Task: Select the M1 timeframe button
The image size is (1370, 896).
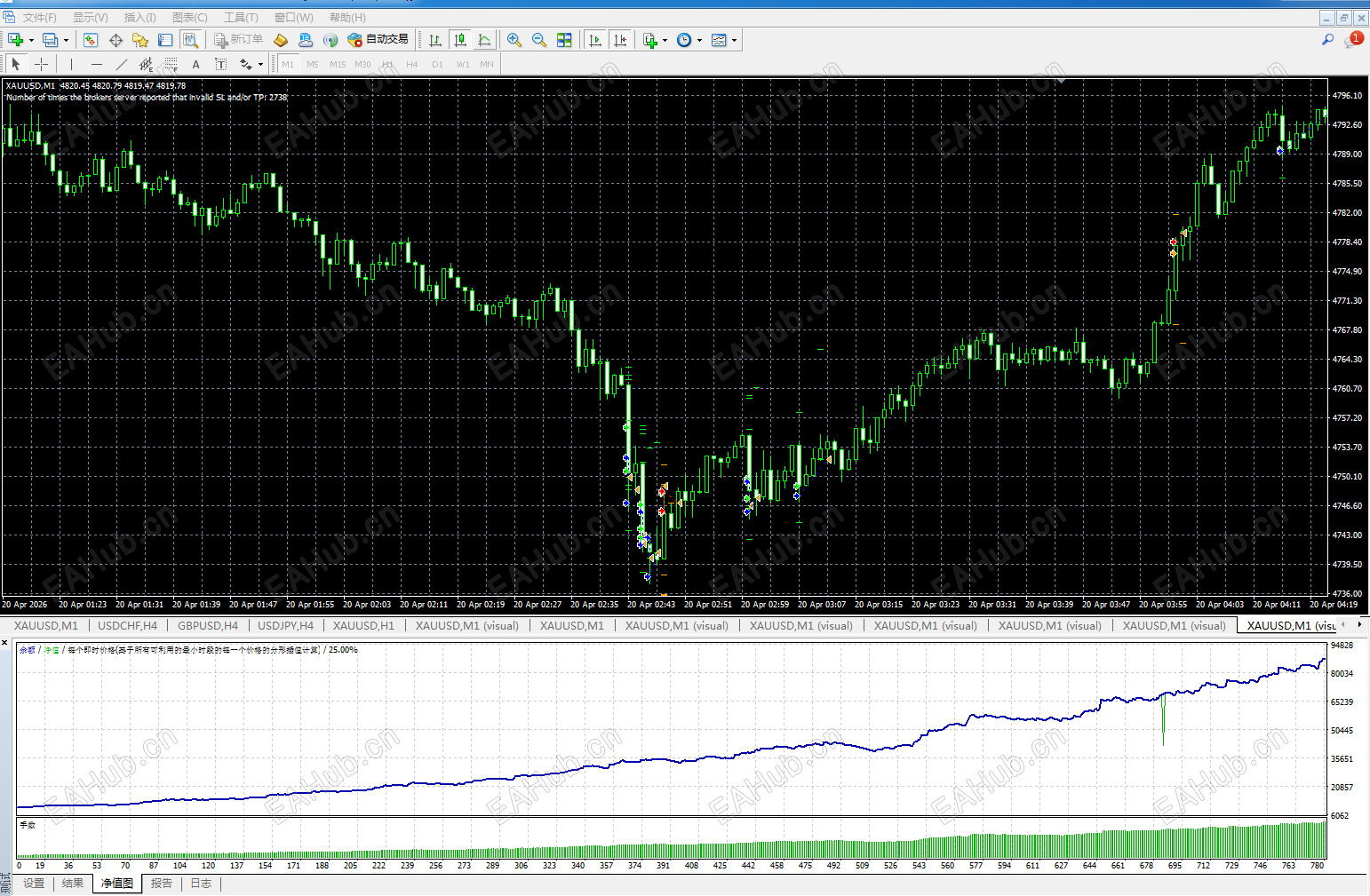Action: pyautogui.click(x=288, y=64)
